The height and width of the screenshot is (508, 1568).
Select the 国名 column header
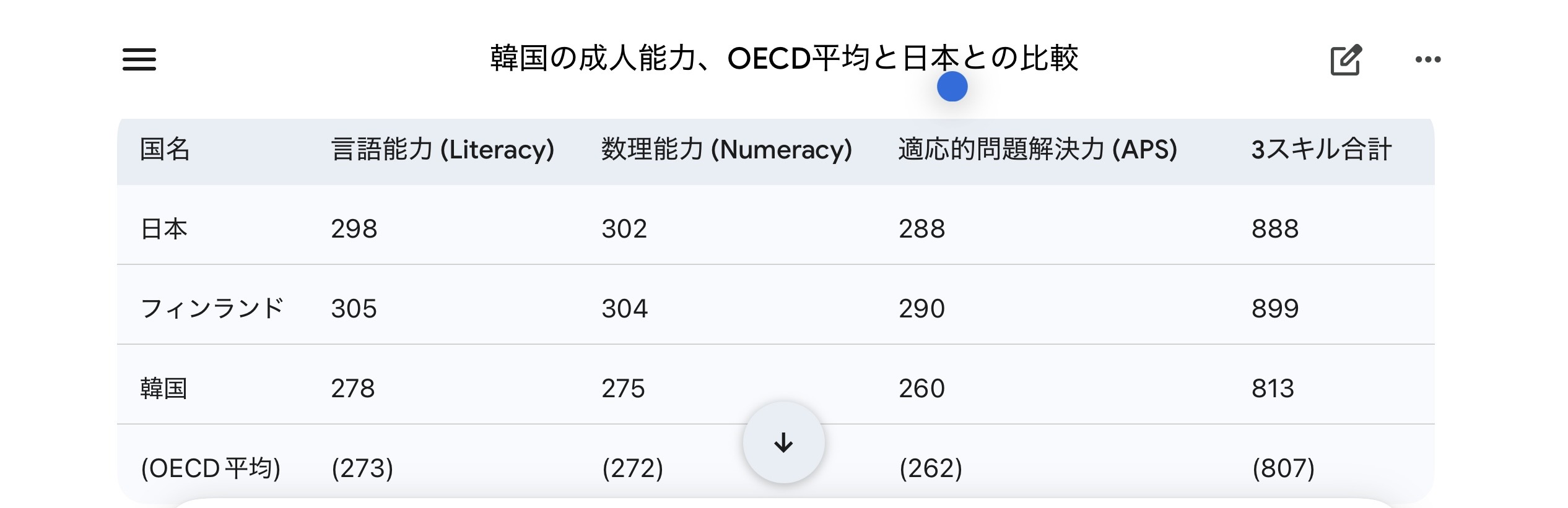(165, 150)
